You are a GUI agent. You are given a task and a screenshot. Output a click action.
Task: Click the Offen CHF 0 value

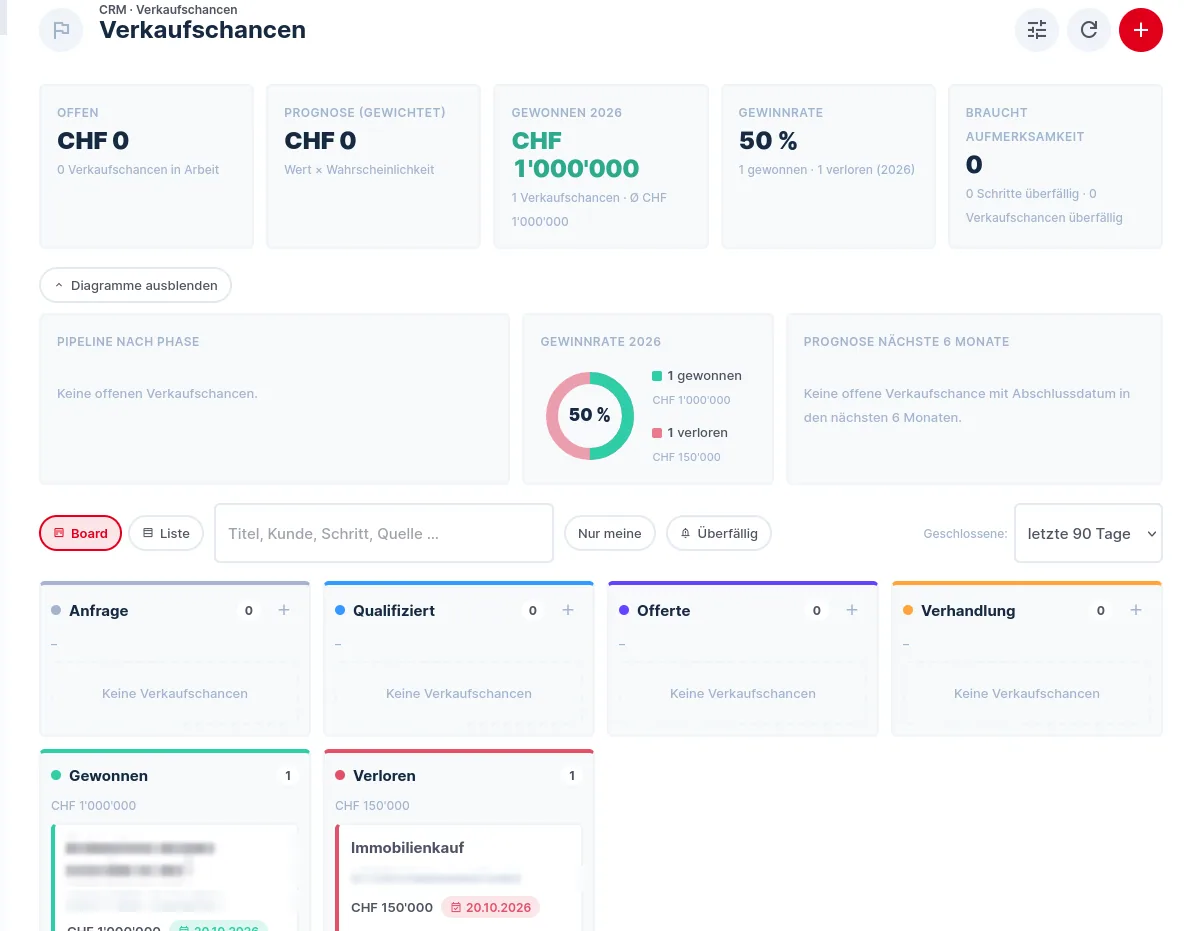[x=93, y=141]
